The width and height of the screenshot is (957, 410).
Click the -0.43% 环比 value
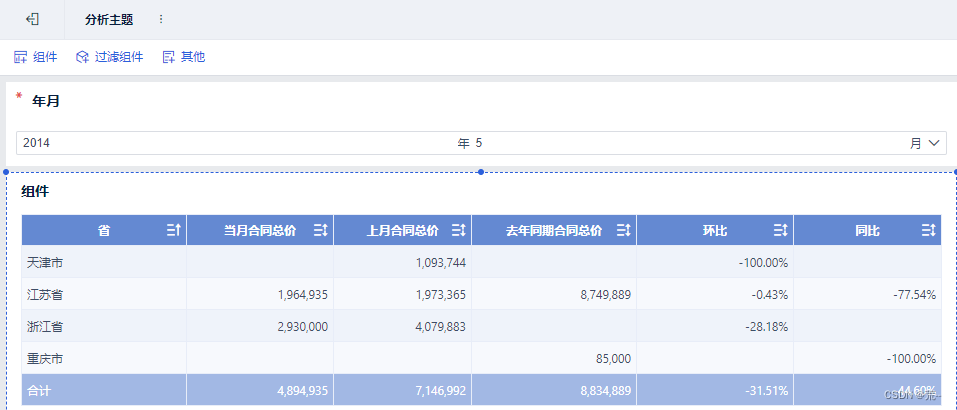click(x=770, y=295)
